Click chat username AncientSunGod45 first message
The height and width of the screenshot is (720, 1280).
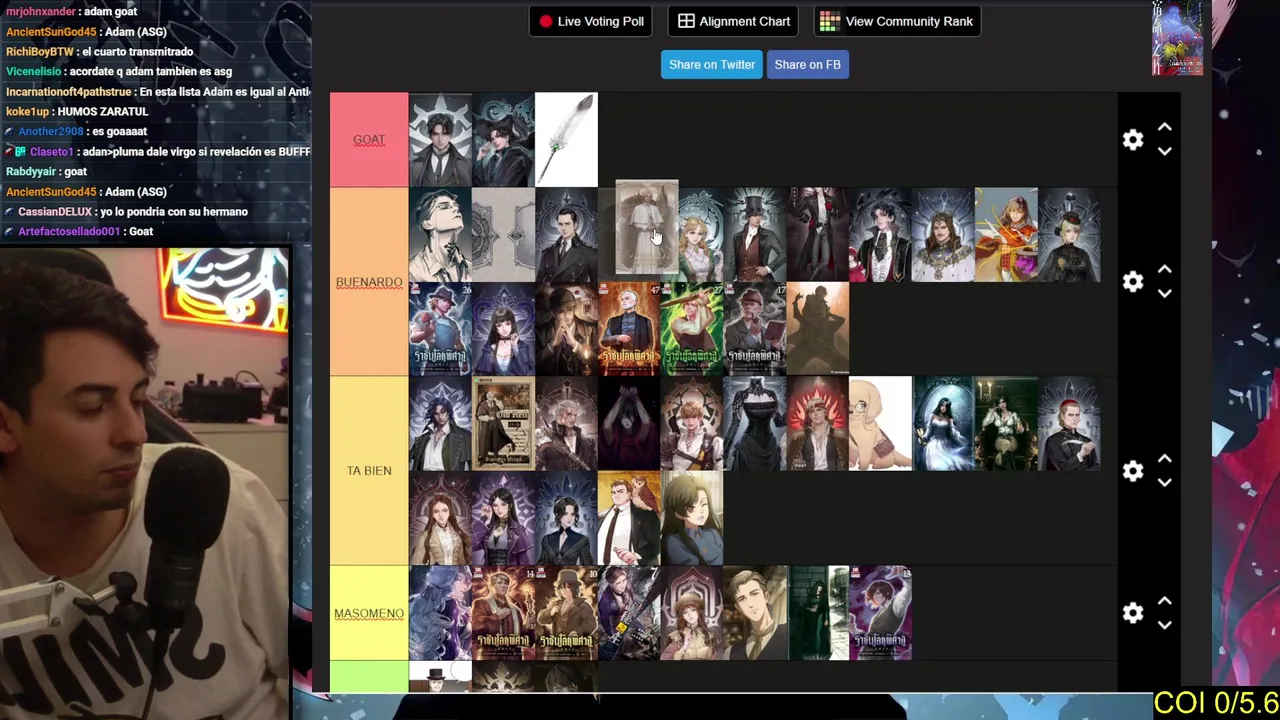tap(51, 32)
